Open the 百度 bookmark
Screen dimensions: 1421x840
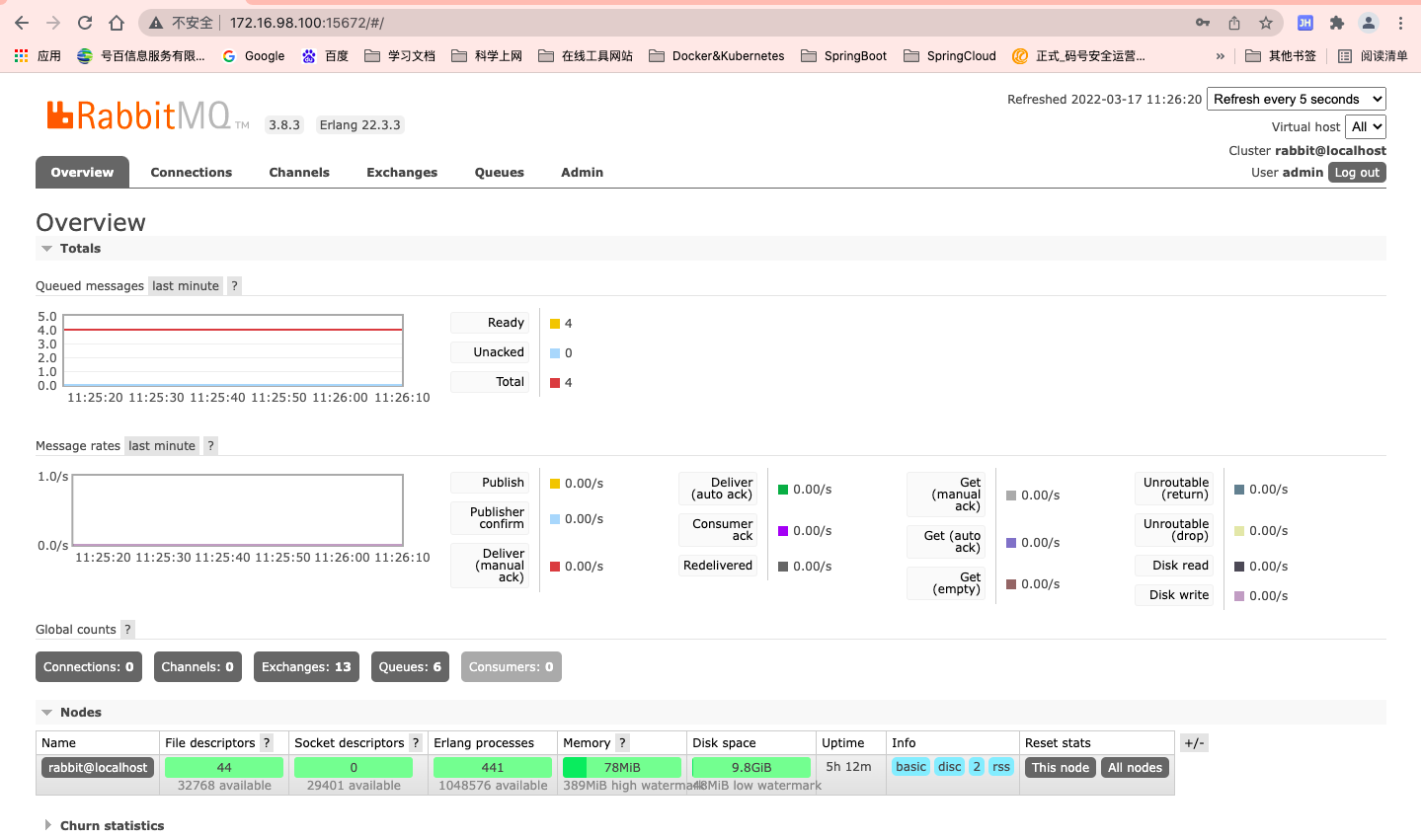325,56
